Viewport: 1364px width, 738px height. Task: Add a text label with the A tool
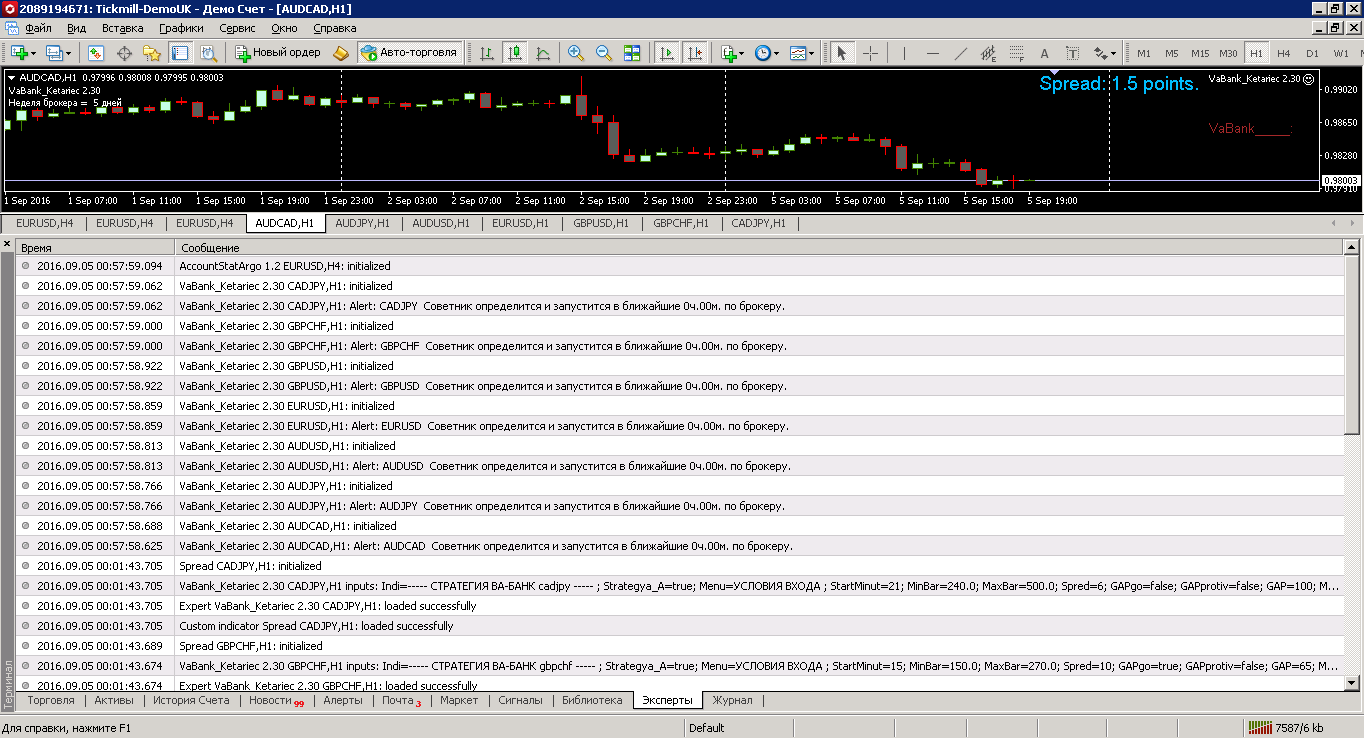coord(1044,53)
